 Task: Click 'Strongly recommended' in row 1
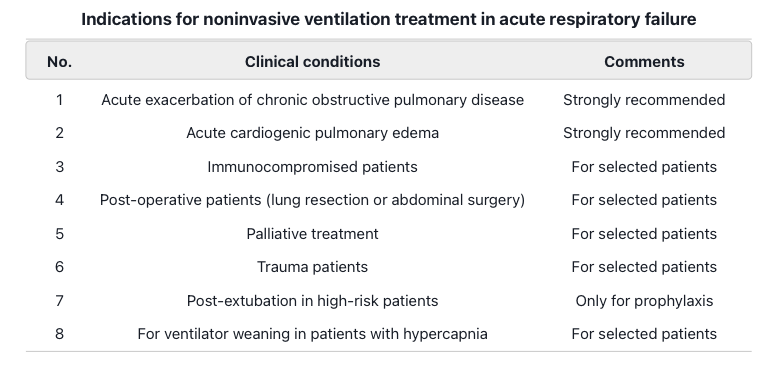(x=644, y=100)
